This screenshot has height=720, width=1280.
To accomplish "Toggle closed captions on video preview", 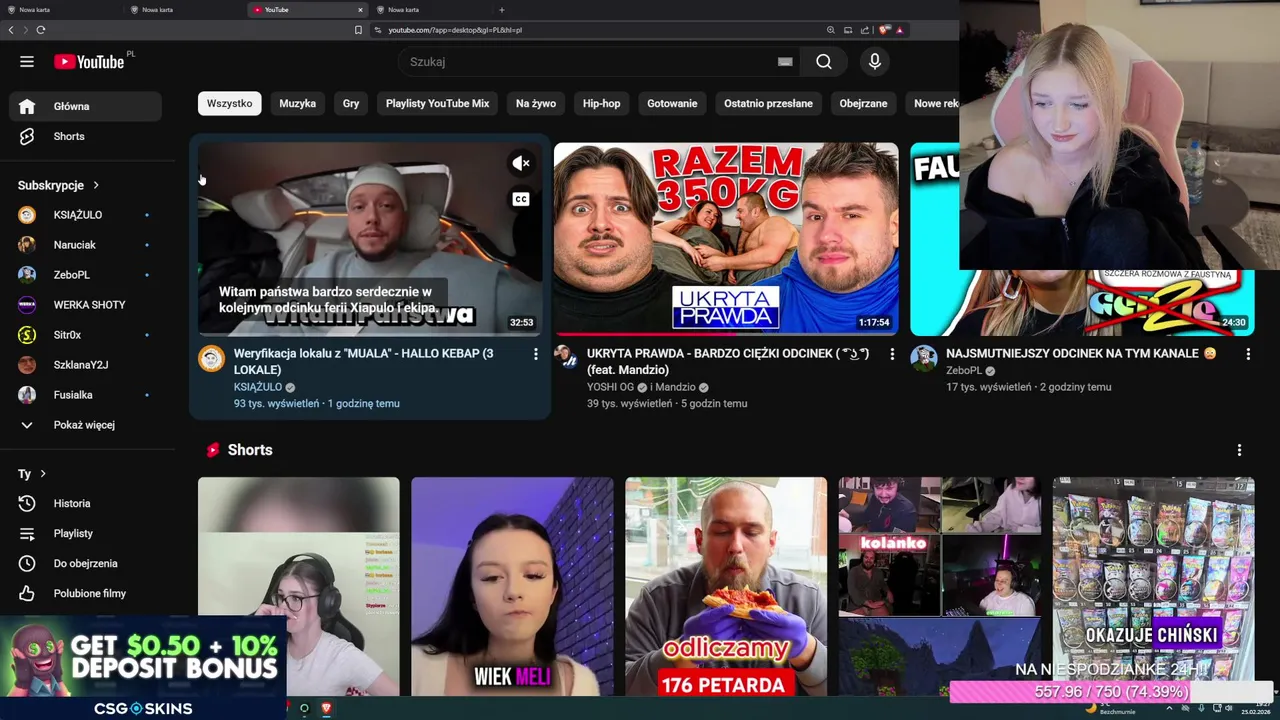I will pos(521,199).
